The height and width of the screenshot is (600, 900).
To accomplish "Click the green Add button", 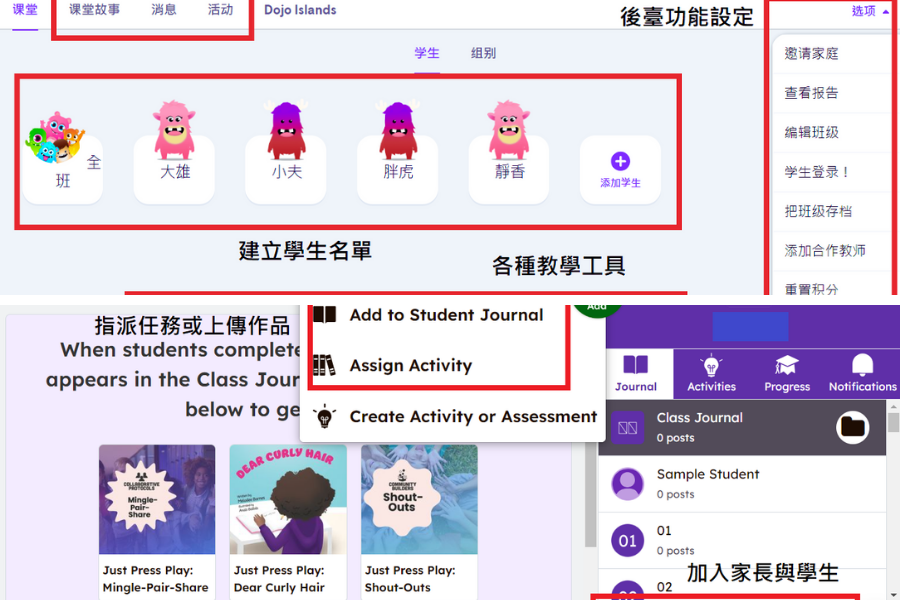I will point(597,309).
